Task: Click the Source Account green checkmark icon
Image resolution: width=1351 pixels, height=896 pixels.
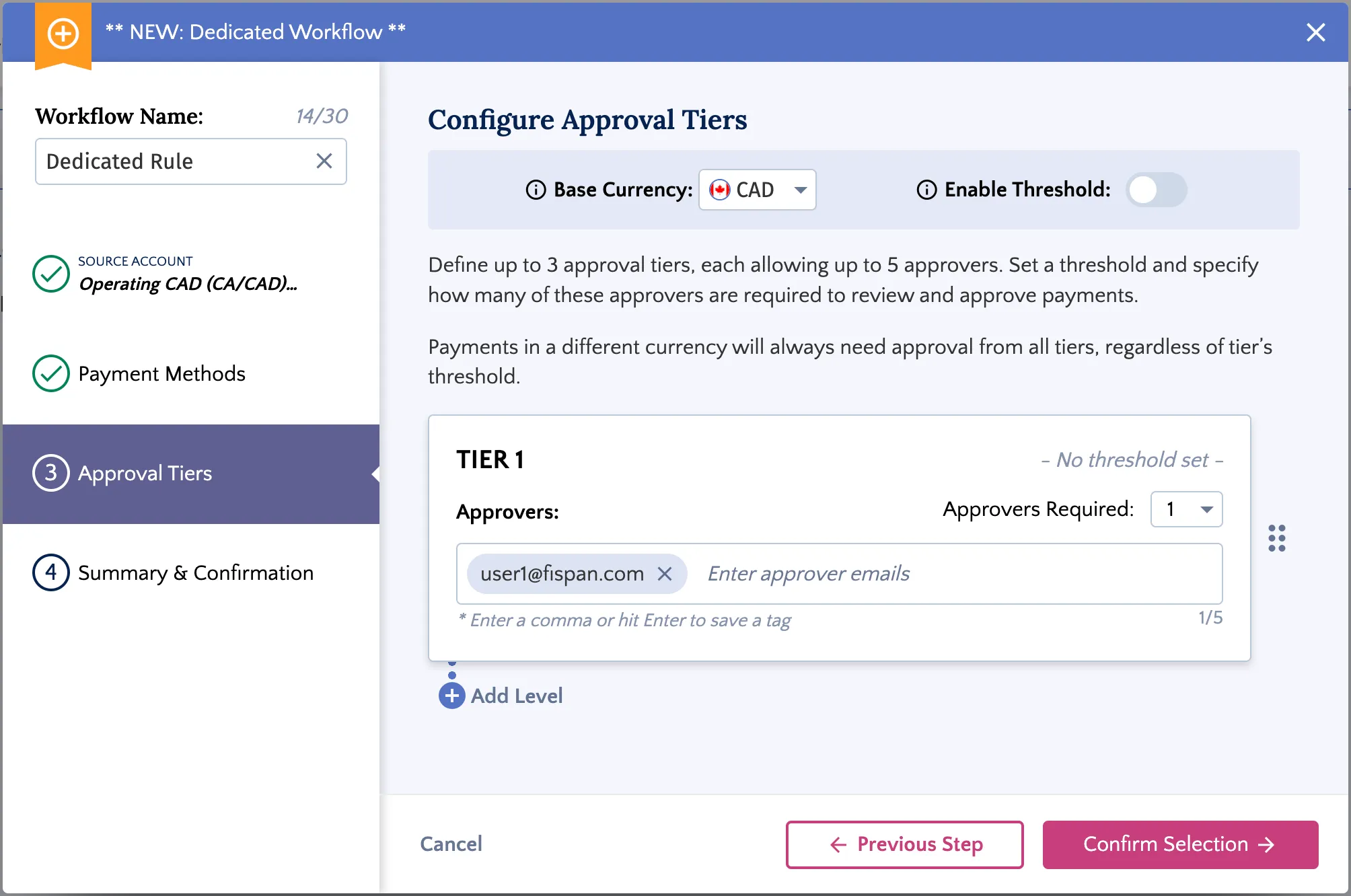Action: click(51, 274)
